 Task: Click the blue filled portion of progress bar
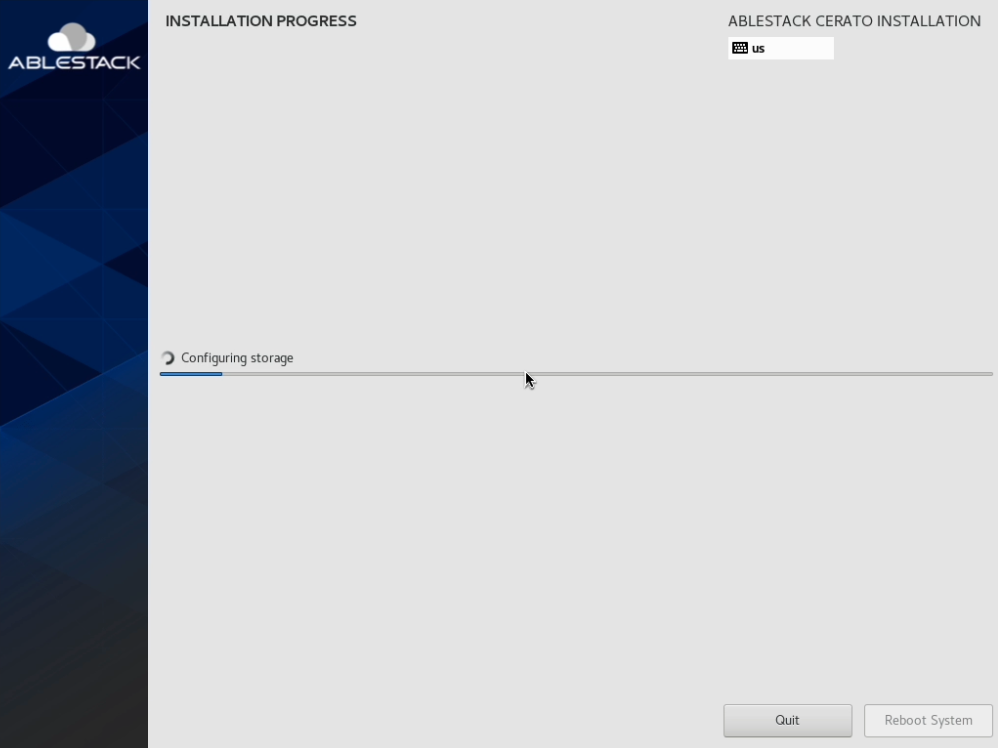(x=191, y=374)
